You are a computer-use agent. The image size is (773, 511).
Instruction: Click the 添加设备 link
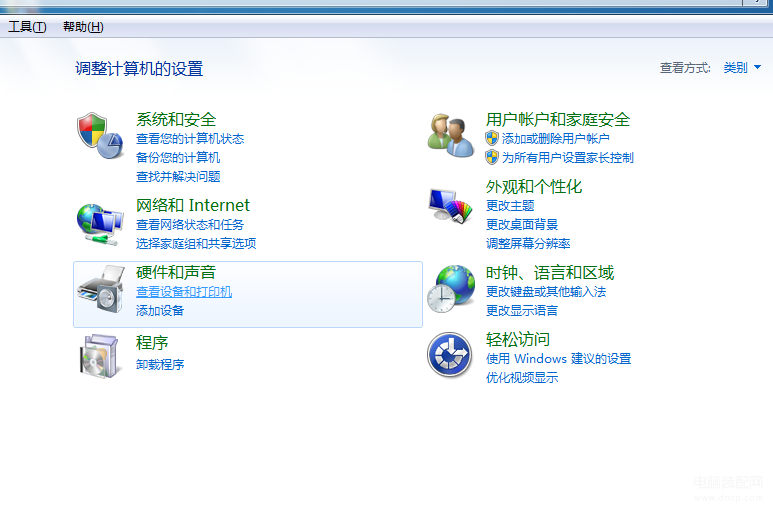pyautogui.click(x=160, y=310)
